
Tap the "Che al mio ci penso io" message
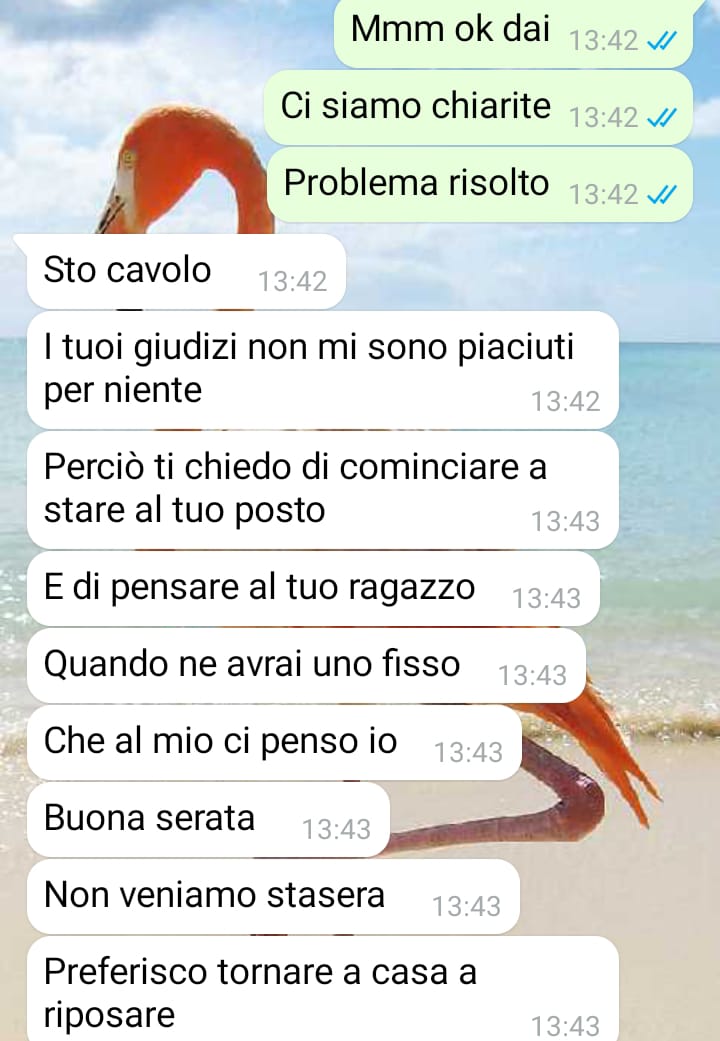tap(274, 743)
